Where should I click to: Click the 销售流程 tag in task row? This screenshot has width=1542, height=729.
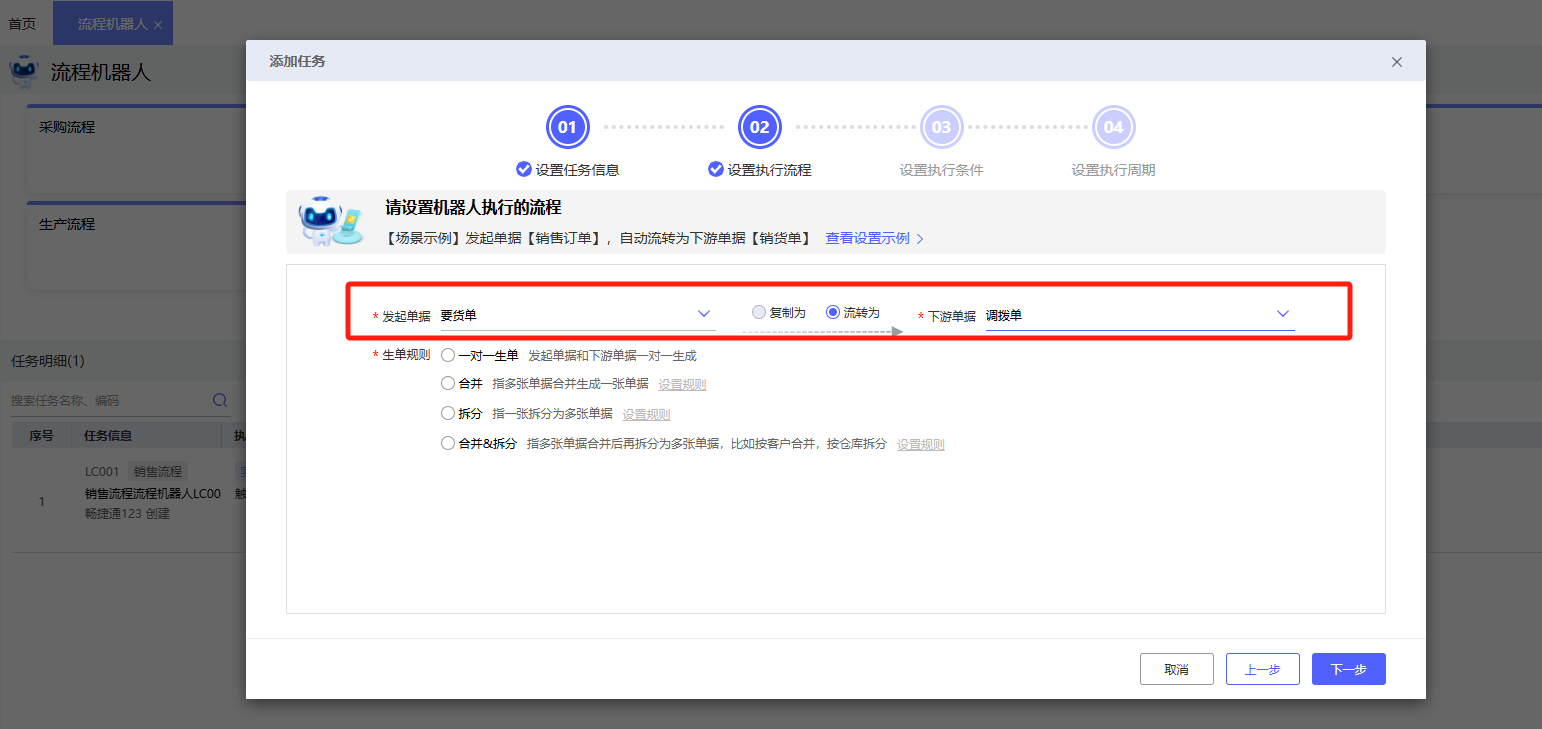[x=159, y=471]
